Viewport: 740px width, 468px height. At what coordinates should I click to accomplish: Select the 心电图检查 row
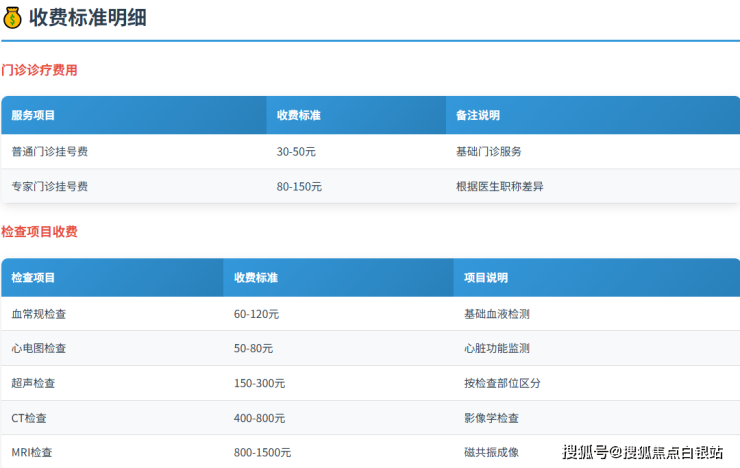pos(39,348)
